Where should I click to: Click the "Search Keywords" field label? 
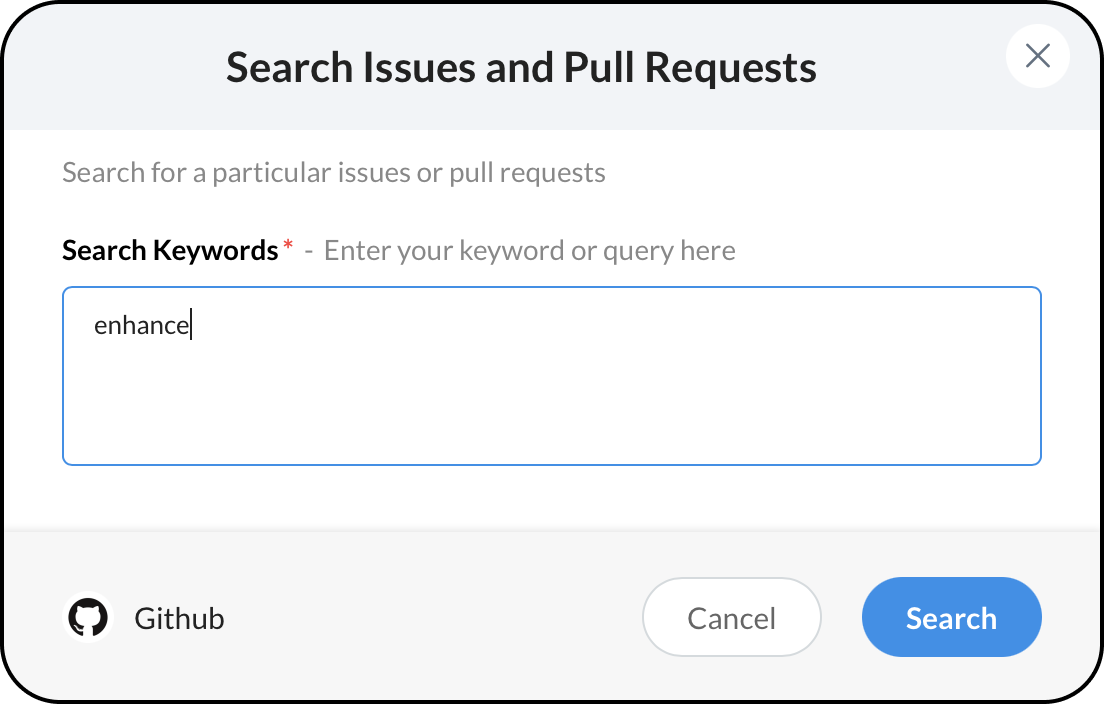(x=170, y=250)
